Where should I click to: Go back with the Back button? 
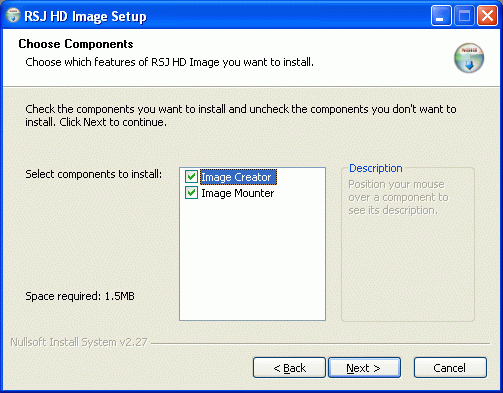tap(289, 368)
